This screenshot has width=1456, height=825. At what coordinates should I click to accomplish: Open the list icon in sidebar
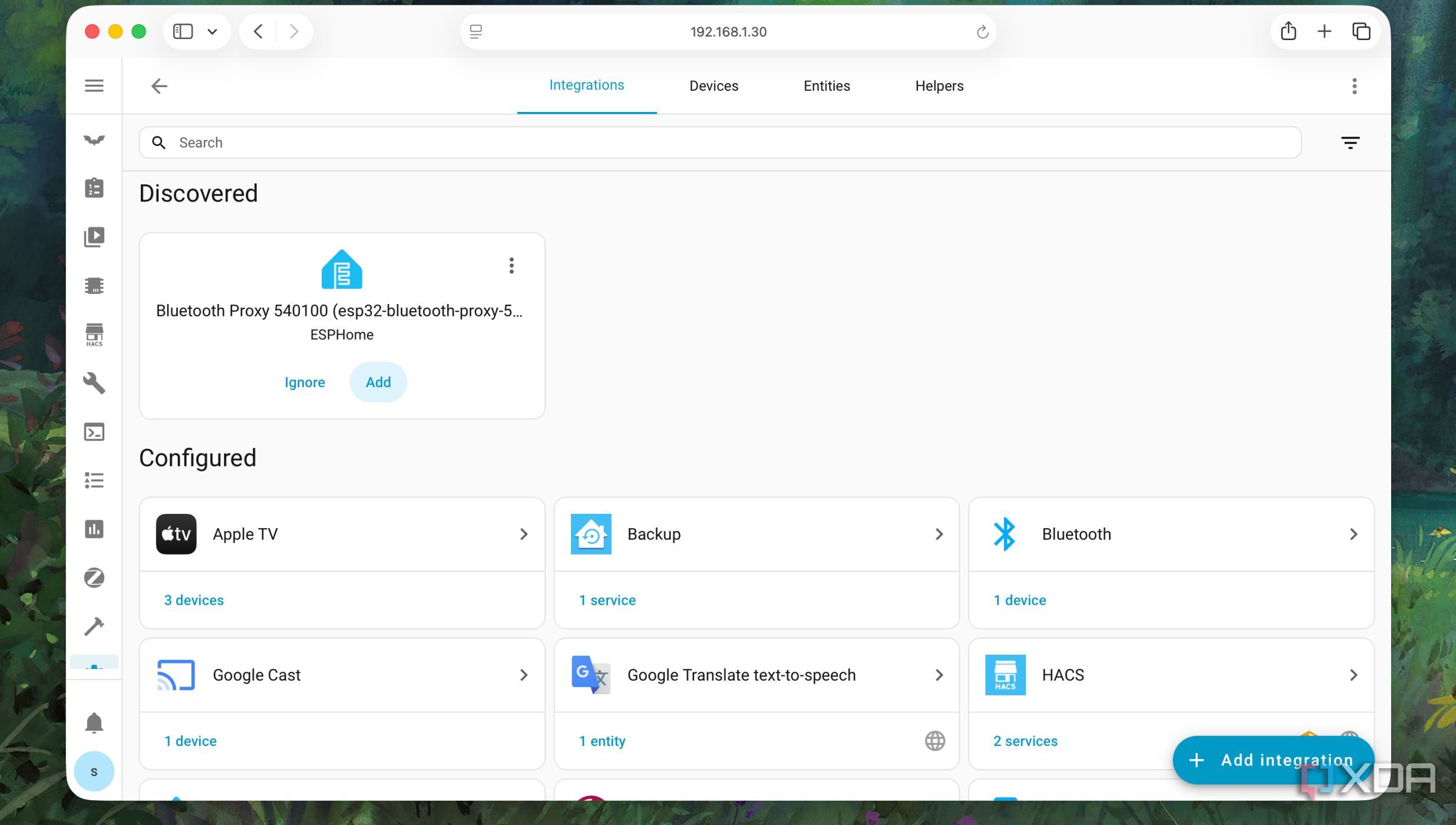(x=94, y=480)
